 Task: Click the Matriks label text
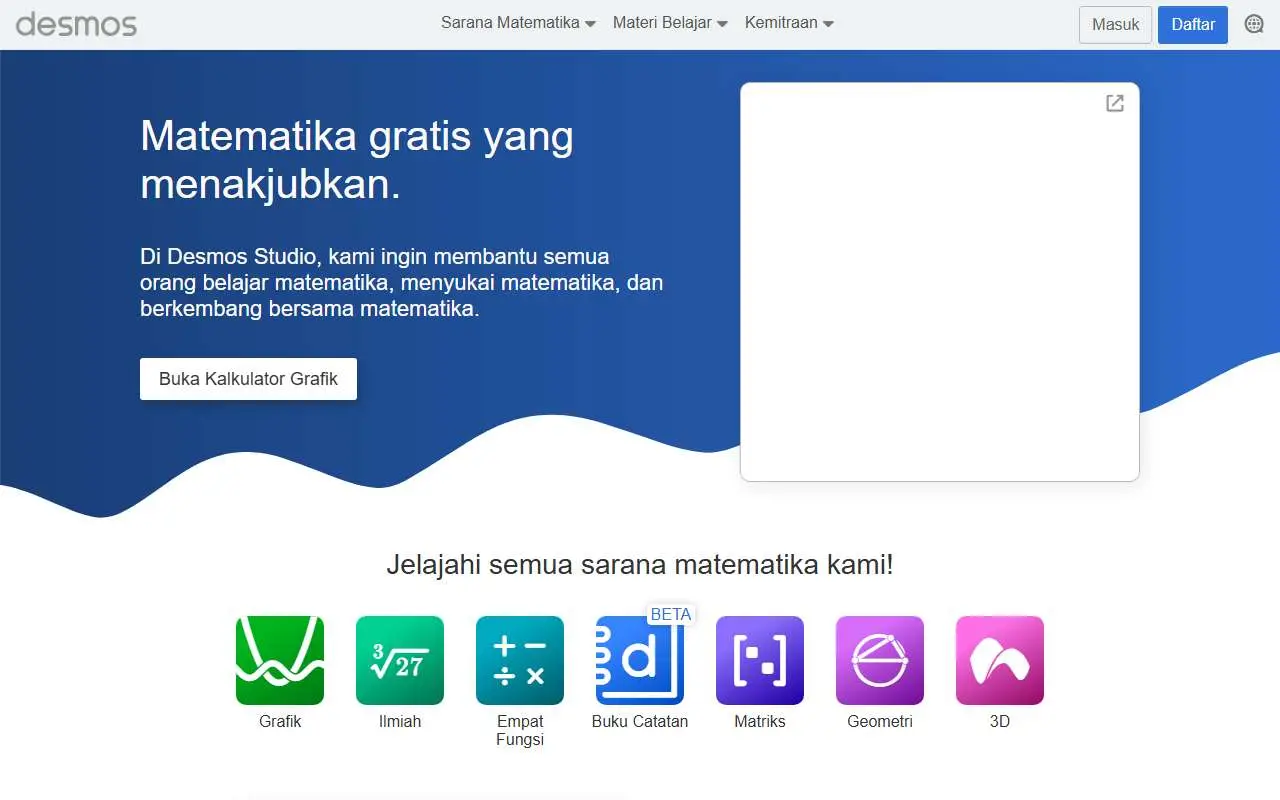pos(760,721)
